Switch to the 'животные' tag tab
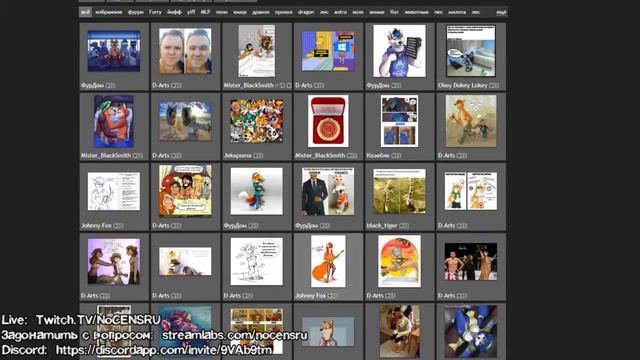 [x=416, y=12]
